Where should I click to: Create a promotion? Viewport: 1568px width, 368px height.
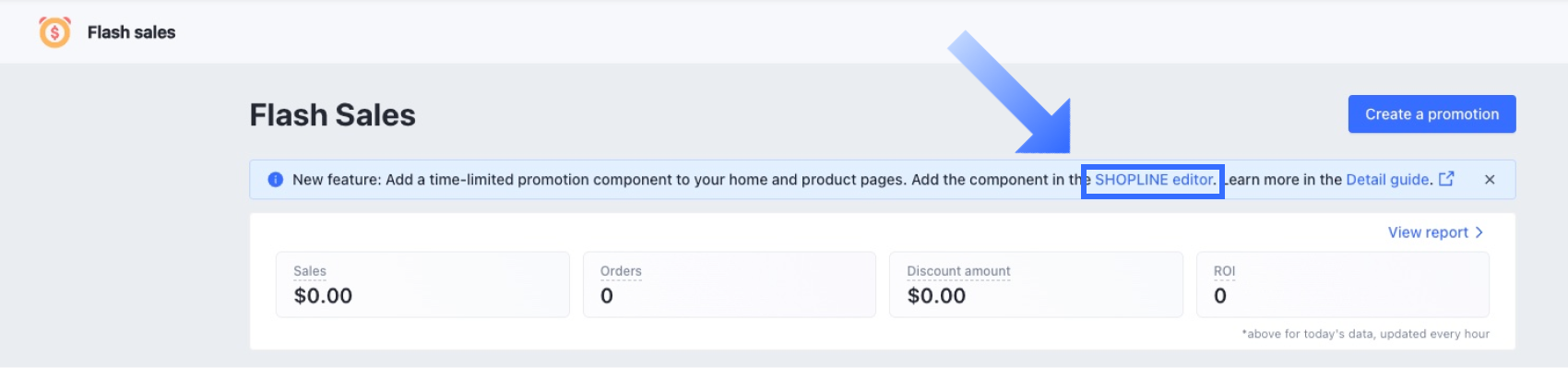(1431, 114)
